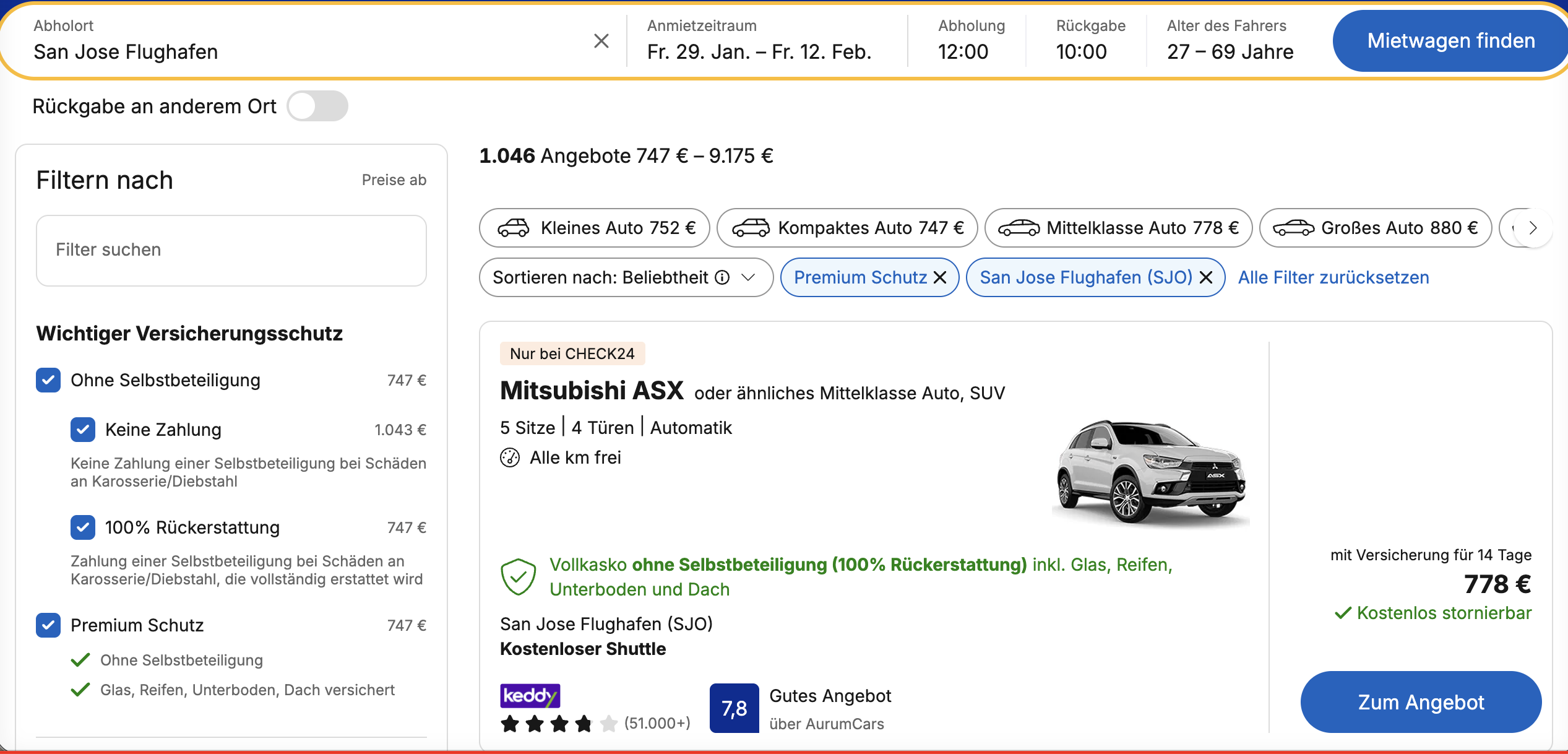The height and width of the screenshot is (754, 1568).
Task: Click the small car icon for Kleines Auto
Action: tap(514, 228)
